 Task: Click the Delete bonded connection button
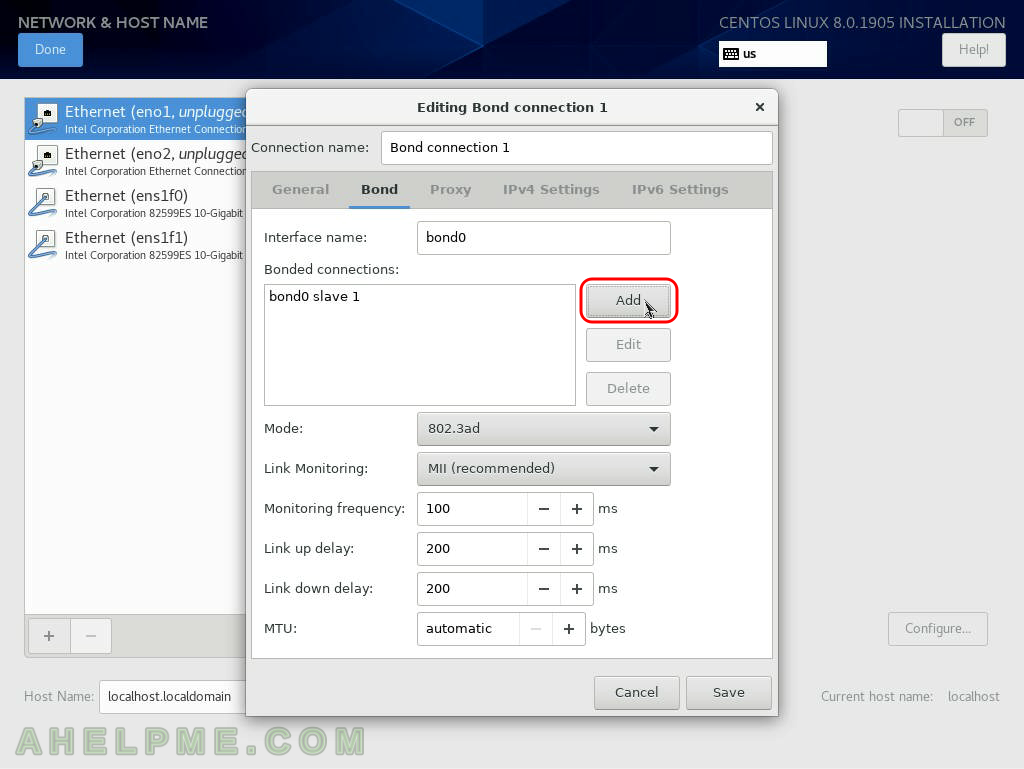point(628,388)
